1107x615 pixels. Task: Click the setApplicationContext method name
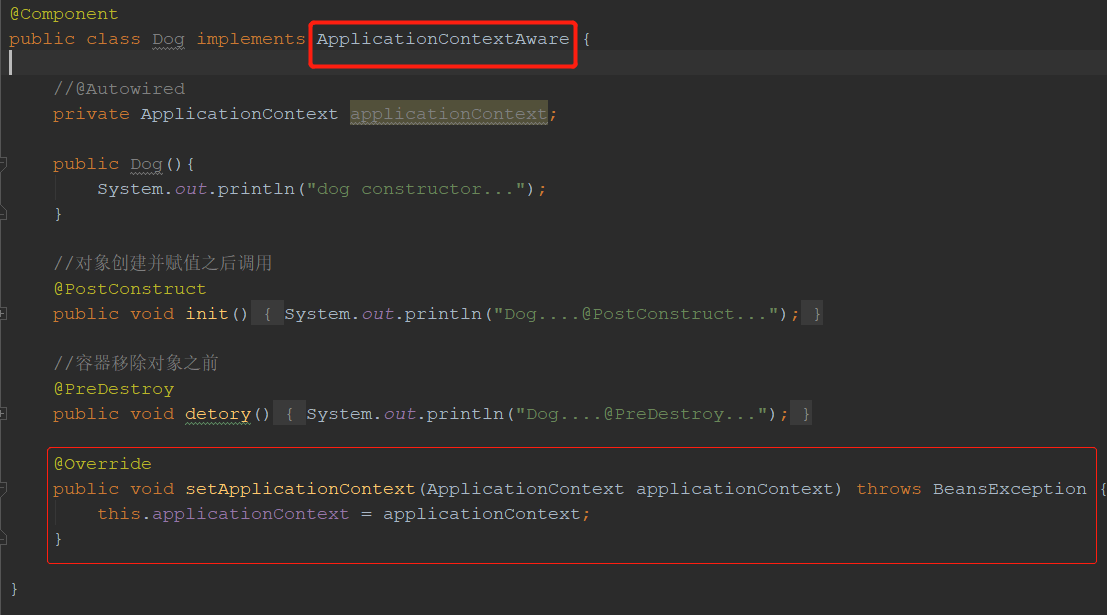[300, 489]
